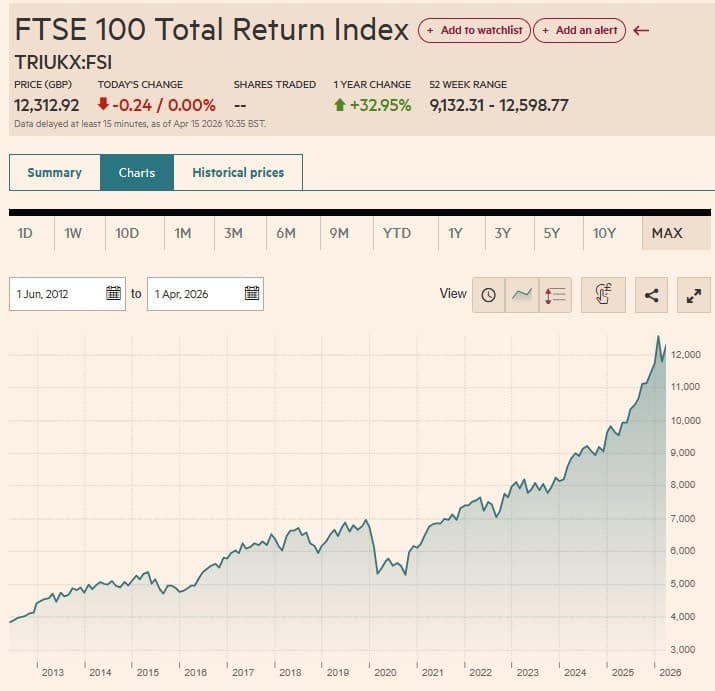Toggle the currency touch interaction icon
Screen dimensions: 715x691
pos(603,295)
